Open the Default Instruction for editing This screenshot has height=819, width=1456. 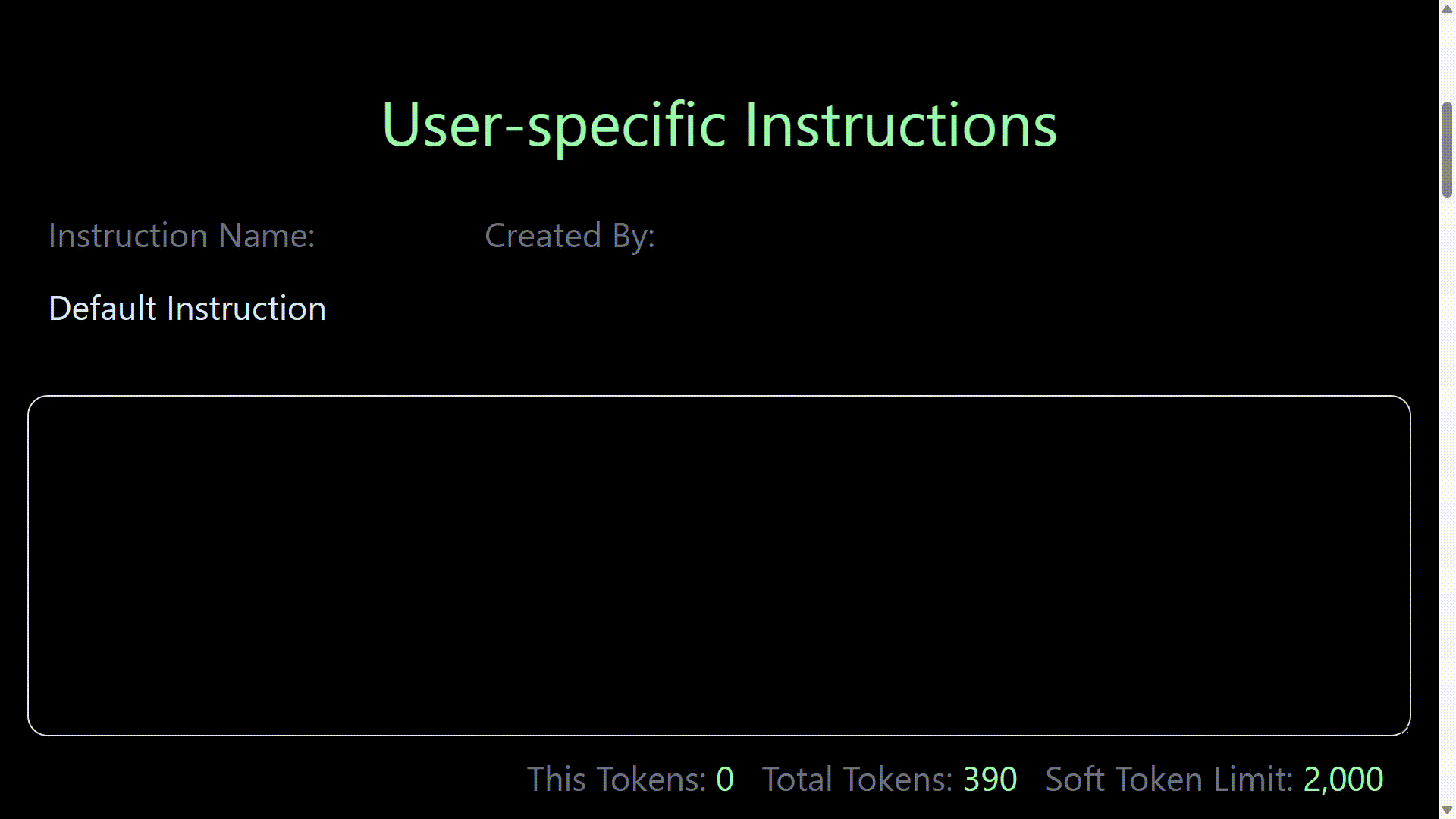[x=187, y=308]
